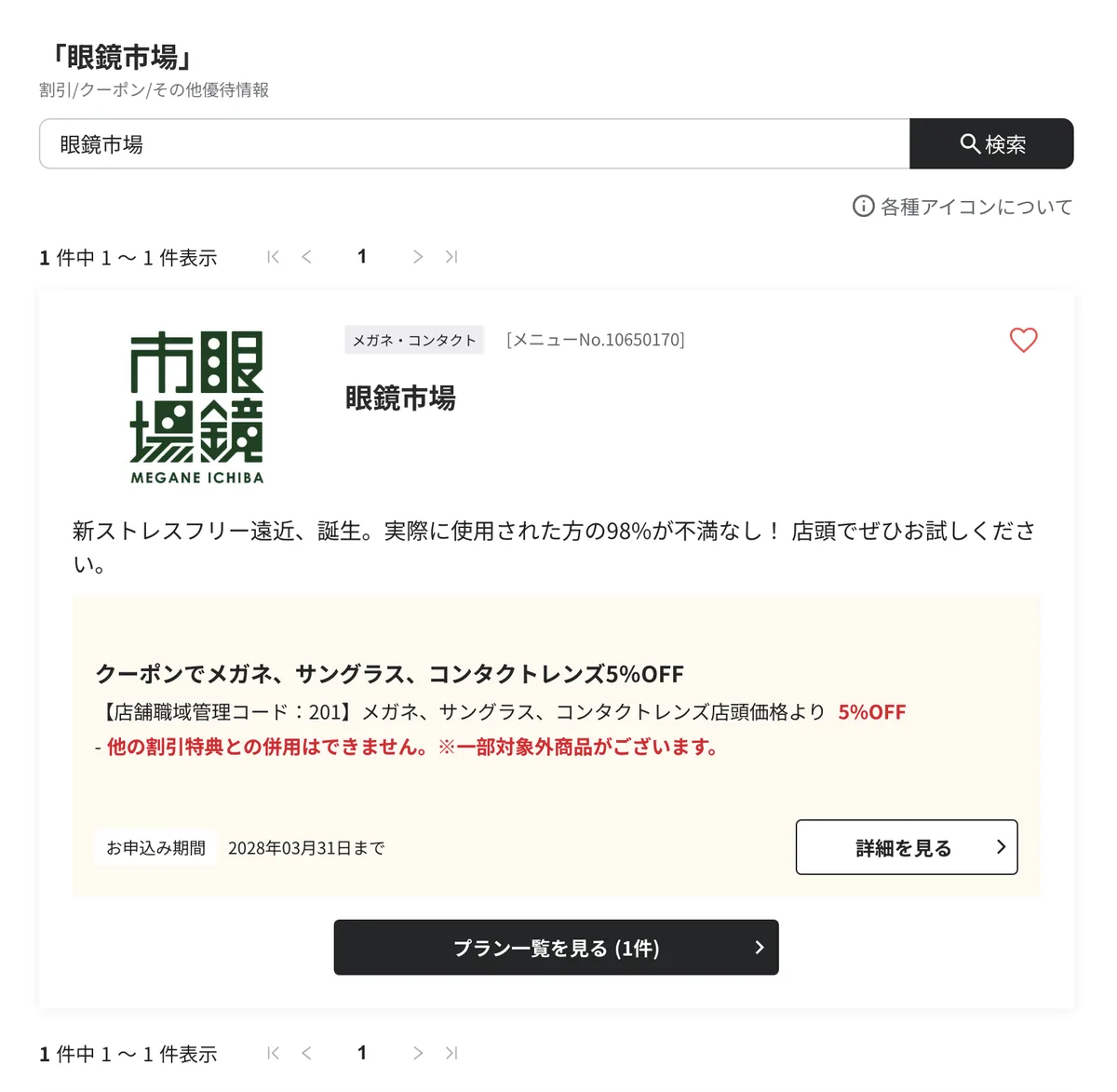Click the Megane Ichiba logo image
Viewport: 1117px width, 1092px height.
[197, 407]
